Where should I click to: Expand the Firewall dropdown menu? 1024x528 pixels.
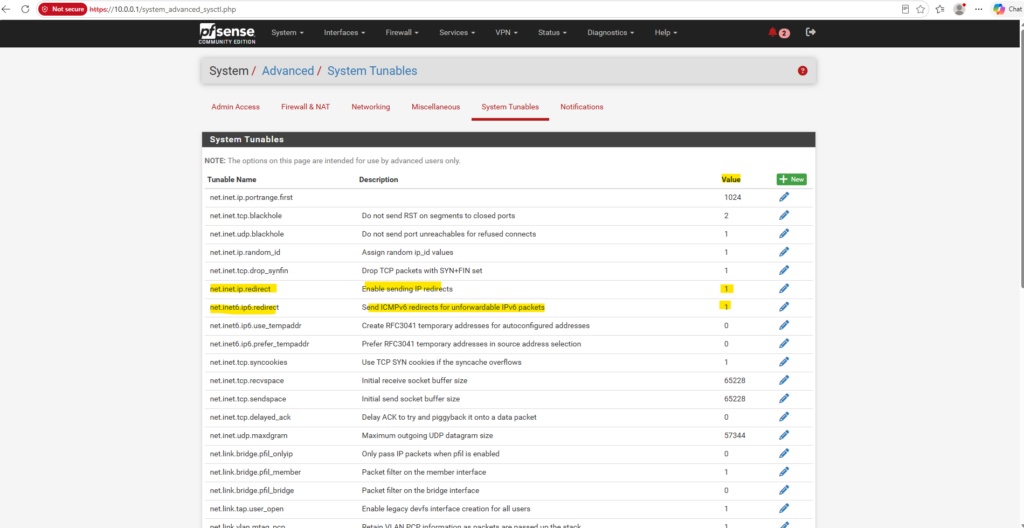(x=402, y=33)
